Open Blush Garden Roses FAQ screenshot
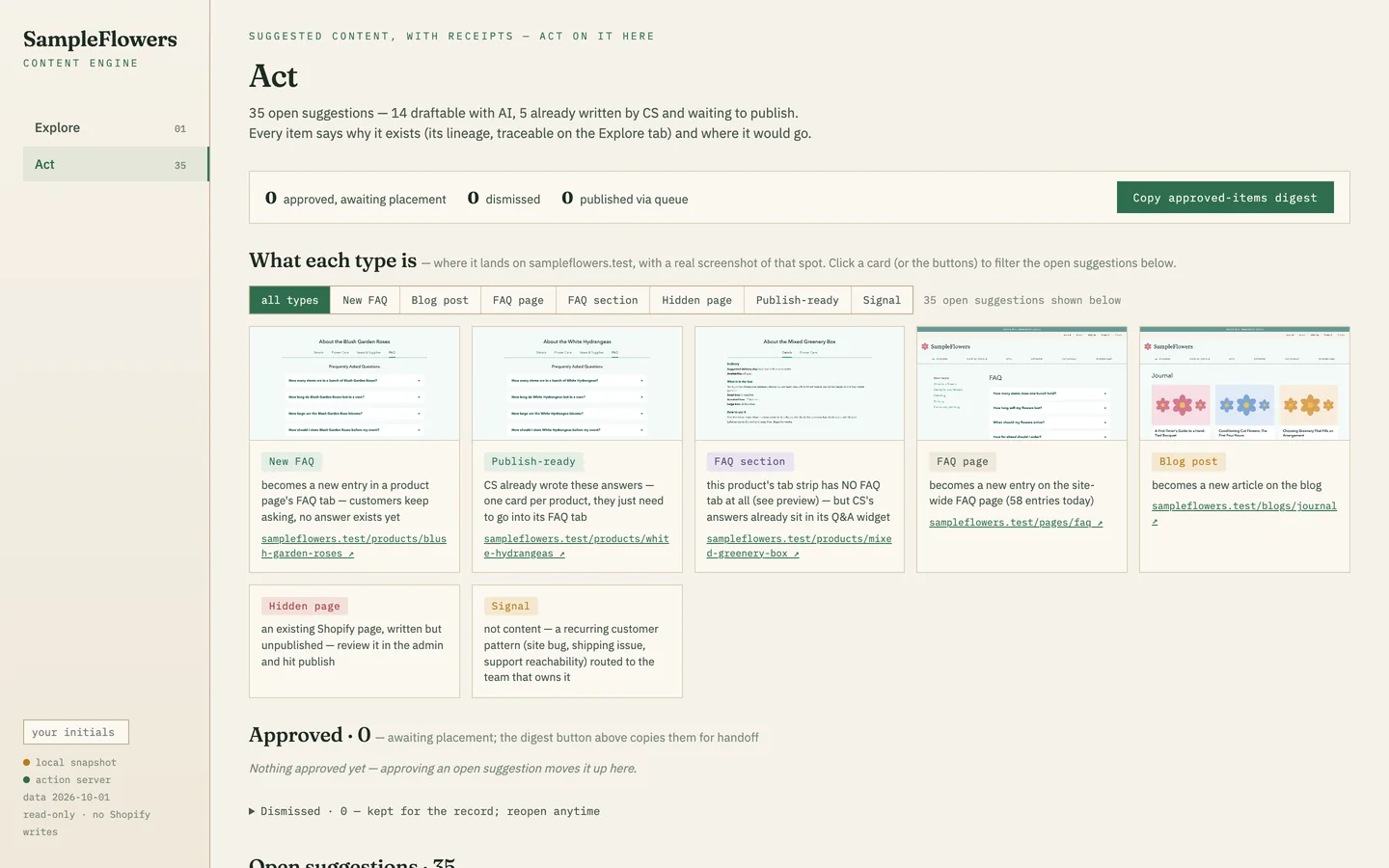The image size is (1389, 868). pyautogui.click(x=354, y=384)
